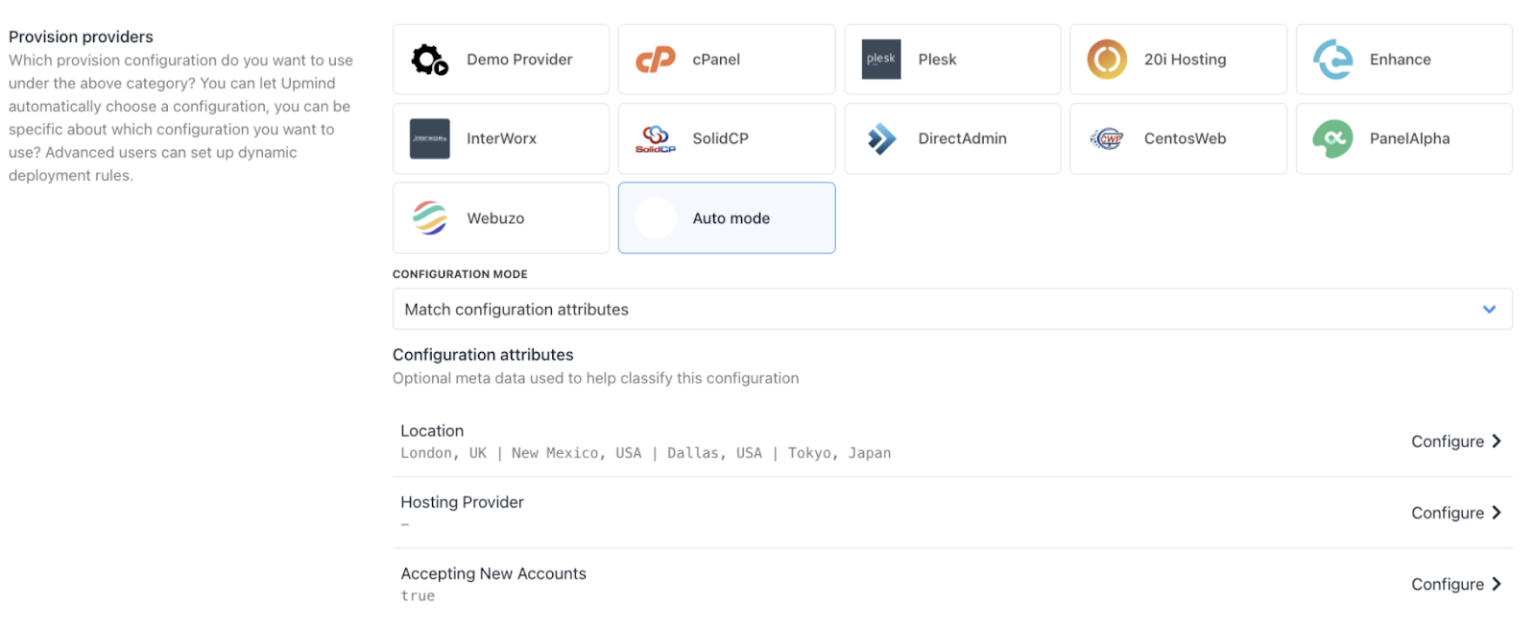Pick the SolidCP provider name
This screenshot has width=1526, height=622.
click(721, 139)
